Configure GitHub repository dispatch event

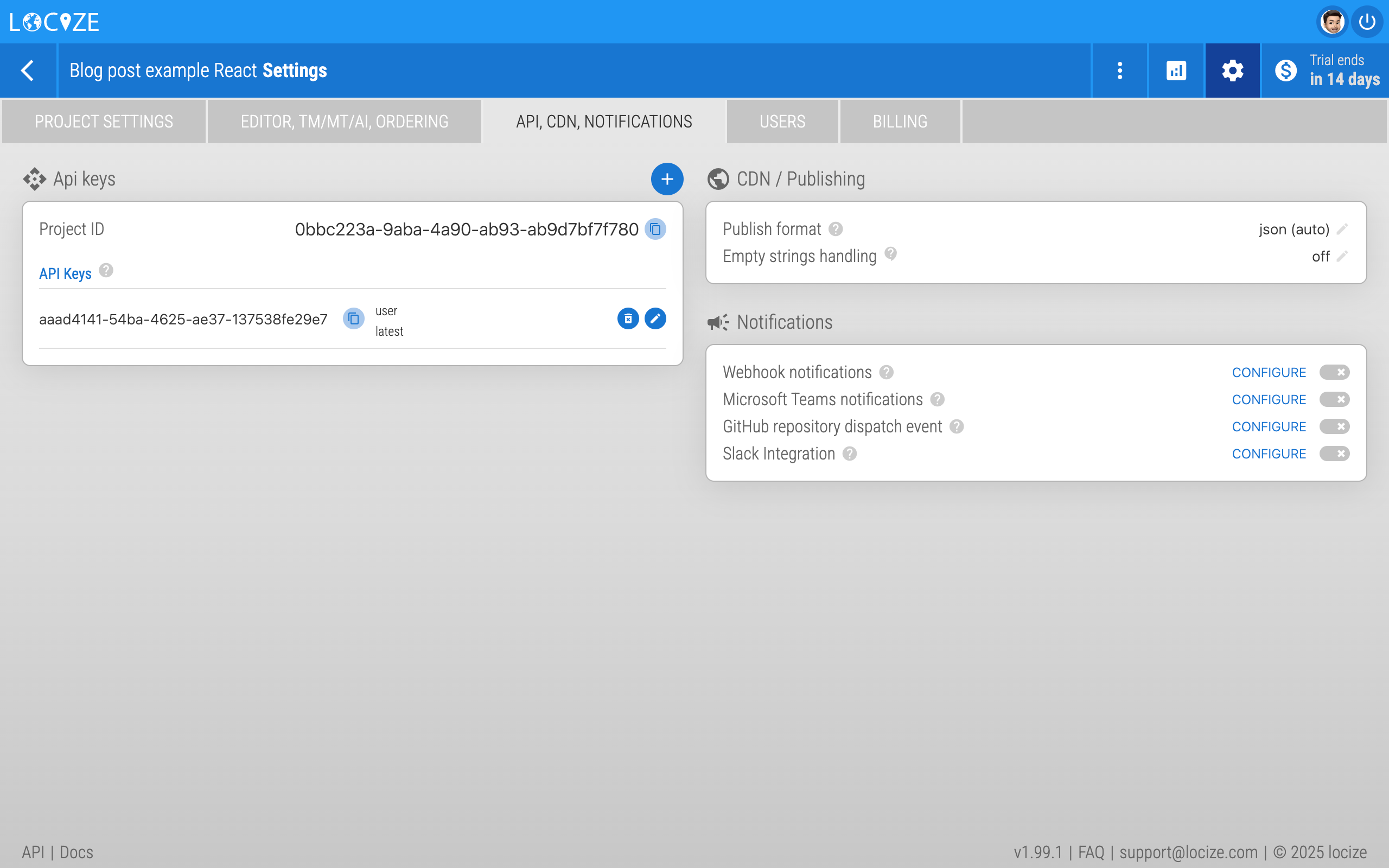[x=1269, y=426]
